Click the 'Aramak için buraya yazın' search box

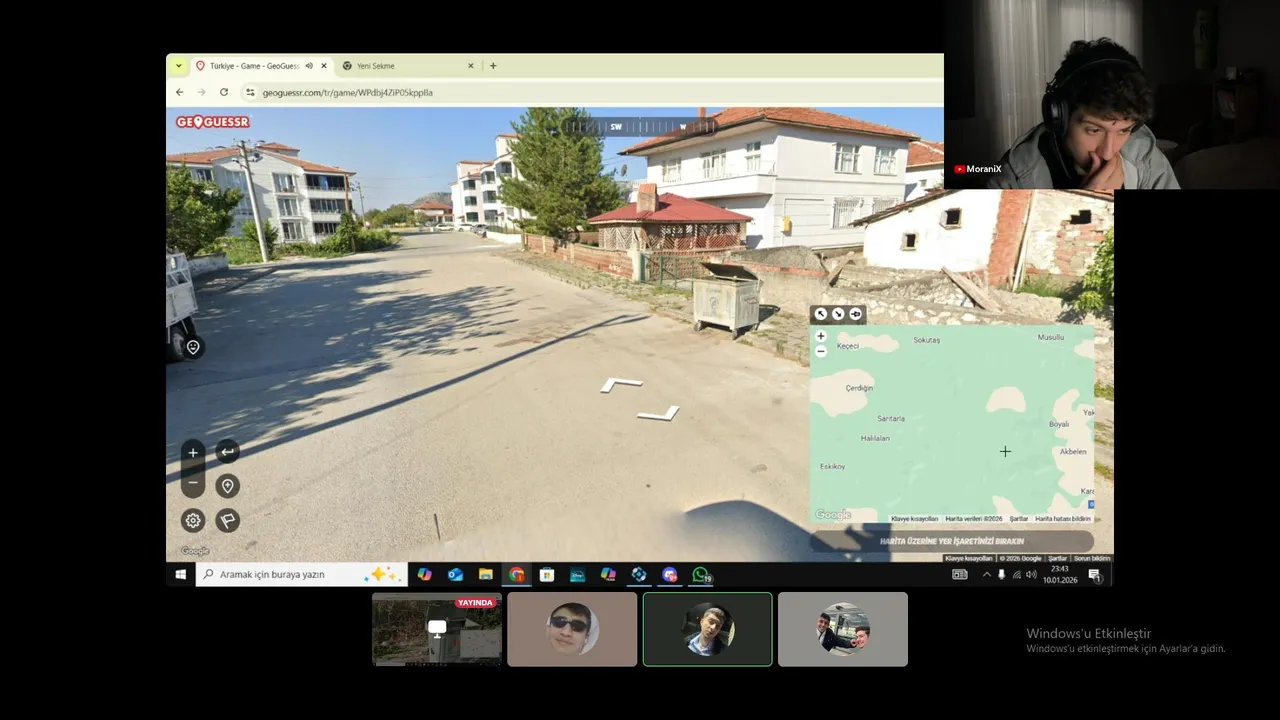pos(301,574)
